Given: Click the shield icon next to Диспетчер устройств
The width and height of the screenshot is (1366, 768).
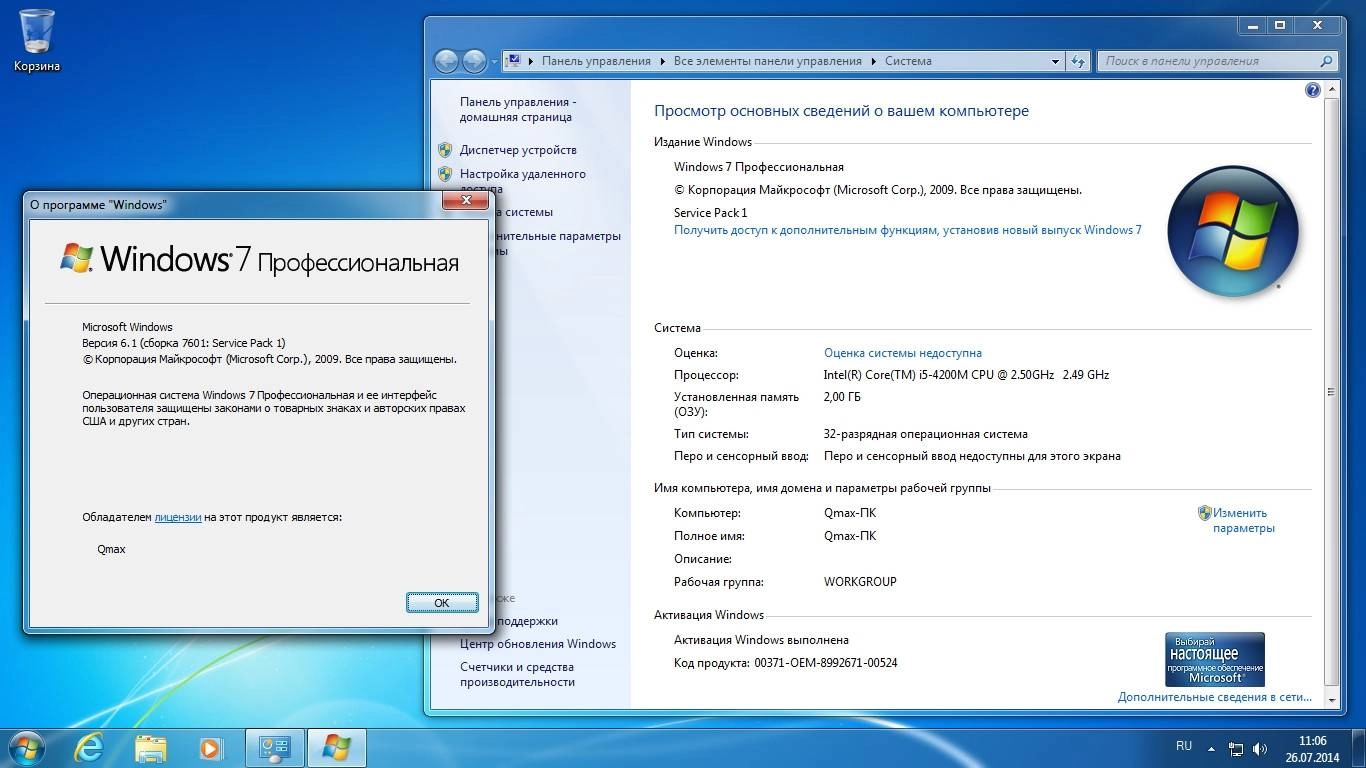Looking at the screenshot, I should click(445, 150).
